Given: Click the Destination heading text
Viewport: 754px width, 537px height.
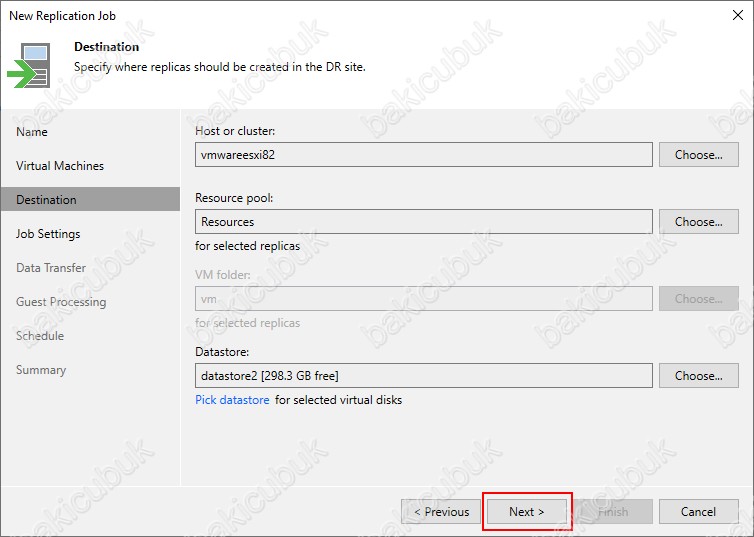Looking at the screenshot, I should (106, 47).
